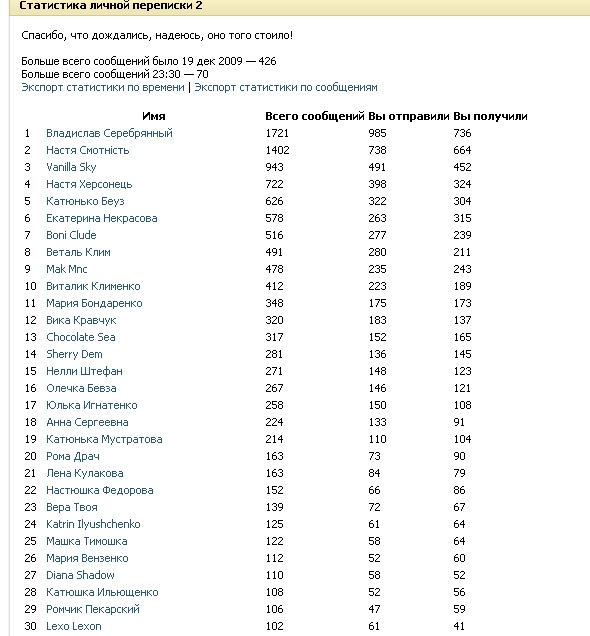Click the Статистика личной переписки 2 header
The width and height of the screenshot is (590, 636).
pyautogui.click(x=111, y=6)
